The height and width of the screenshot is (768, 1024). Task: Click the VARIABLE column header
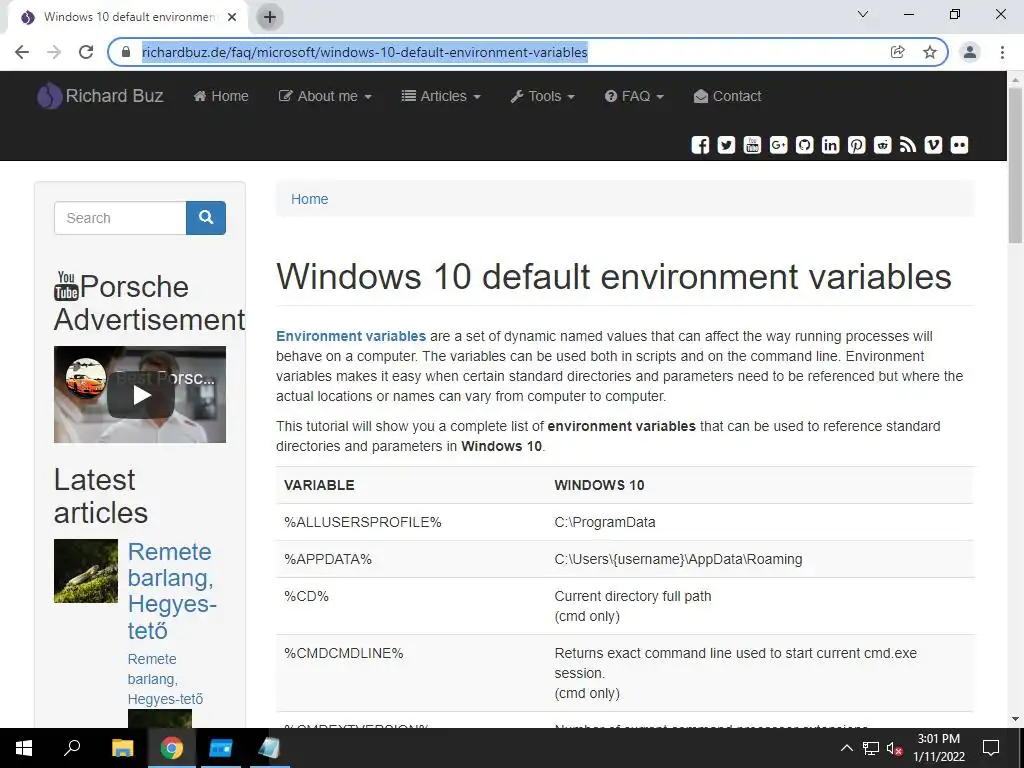pos(319,485)
